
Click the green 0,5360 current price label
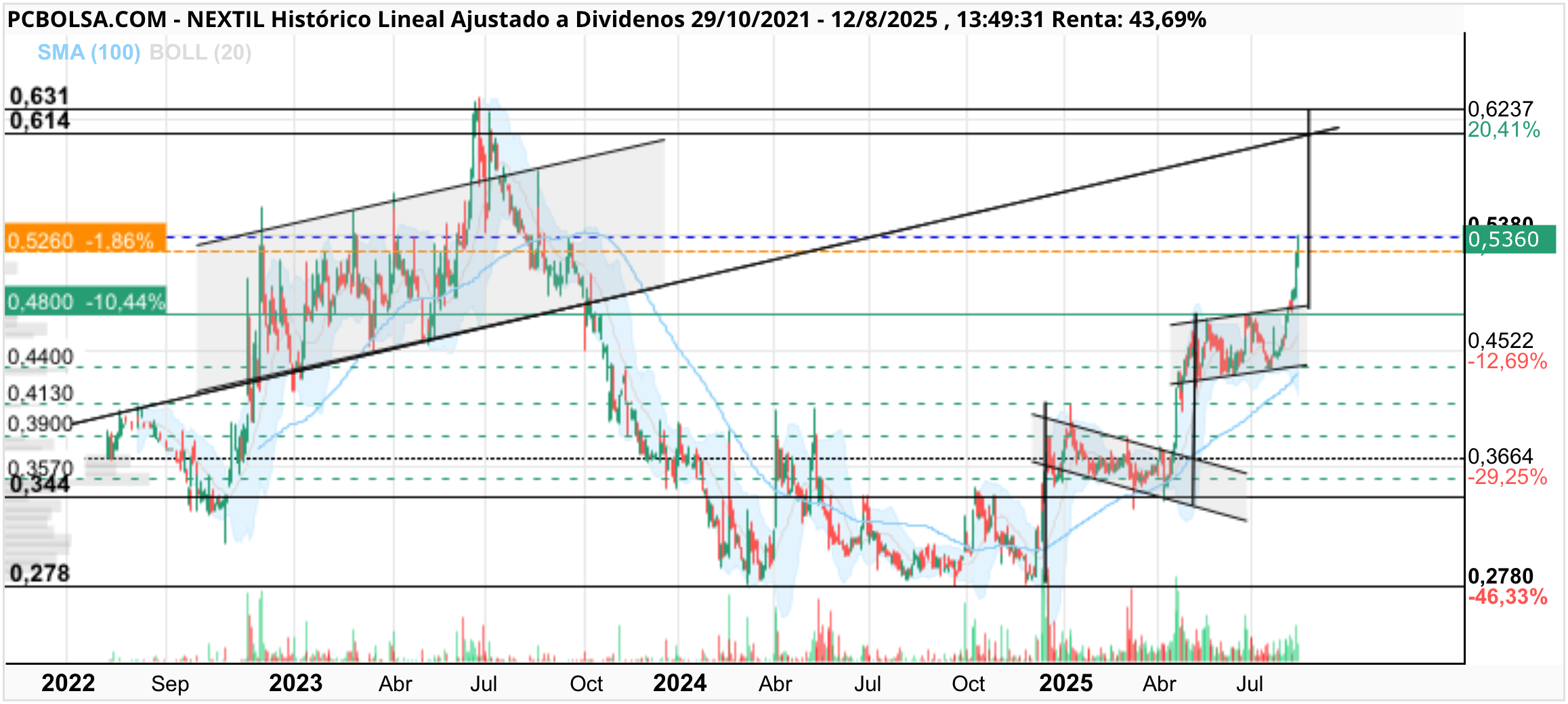point(1510,240)
